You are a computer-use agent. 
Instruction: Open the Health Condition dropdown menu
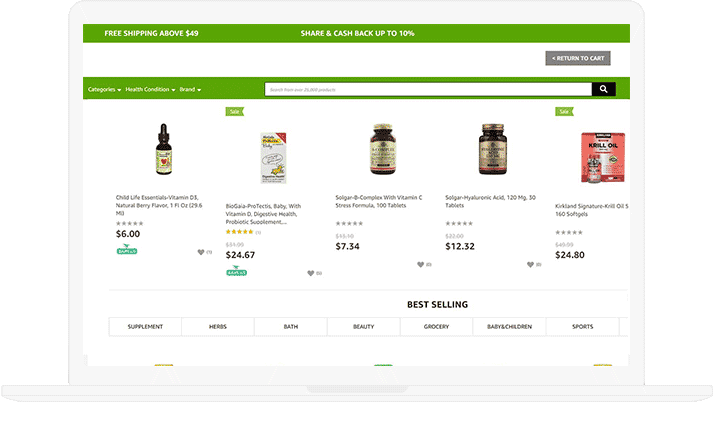click(150, 89)
